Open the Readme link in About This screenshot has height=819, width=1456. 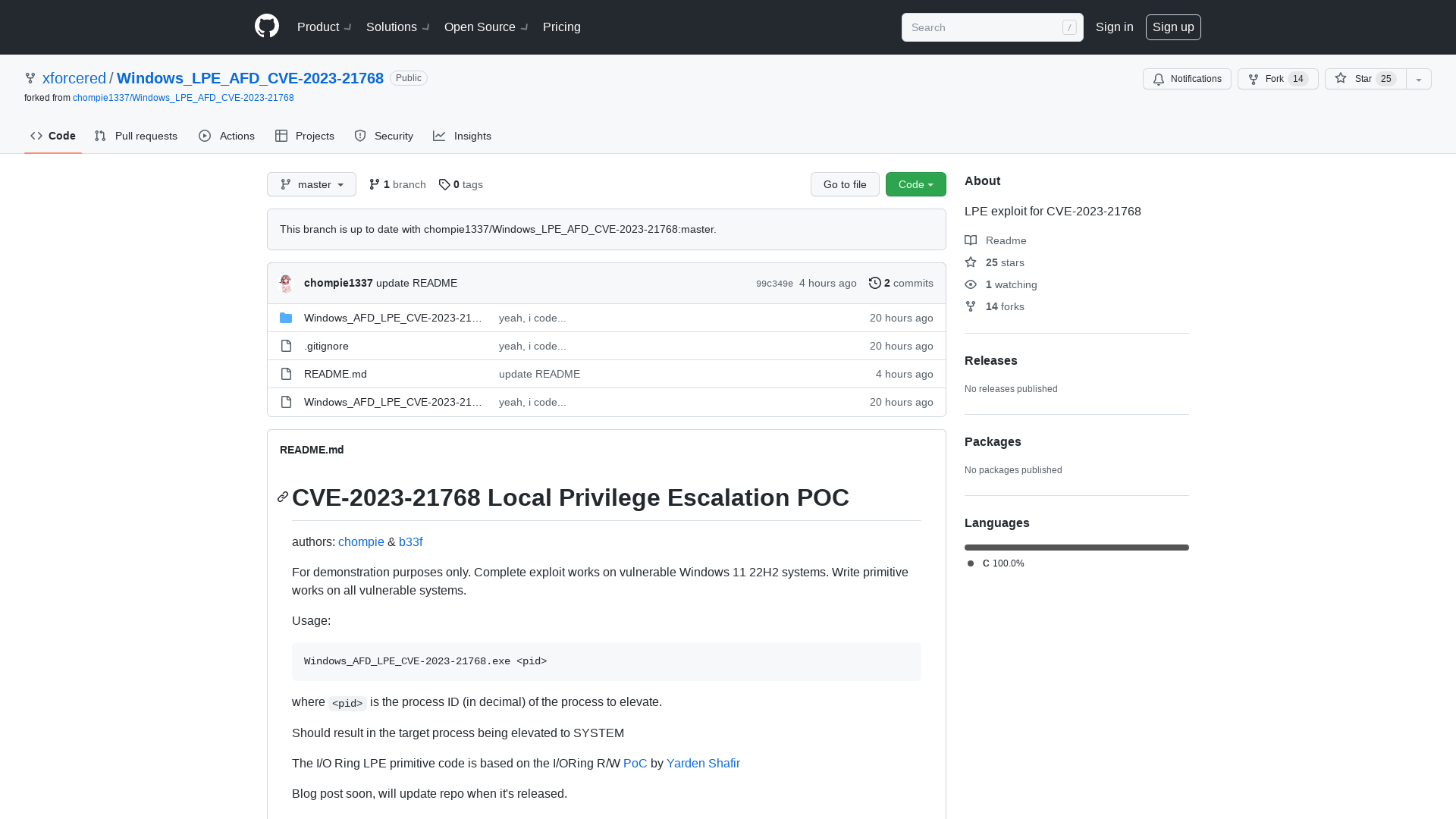[x=996, y=240]
